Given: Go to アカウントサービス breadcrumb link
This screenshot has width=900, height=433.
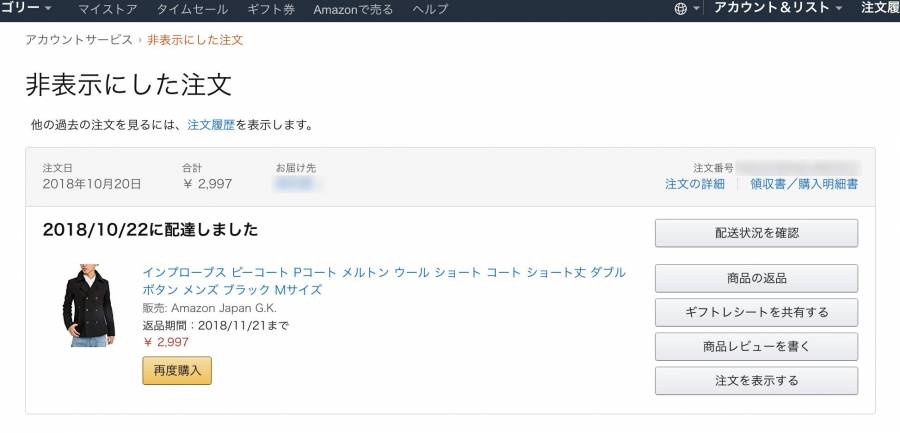Looking at the screenshot, I should tap(79, 40).
